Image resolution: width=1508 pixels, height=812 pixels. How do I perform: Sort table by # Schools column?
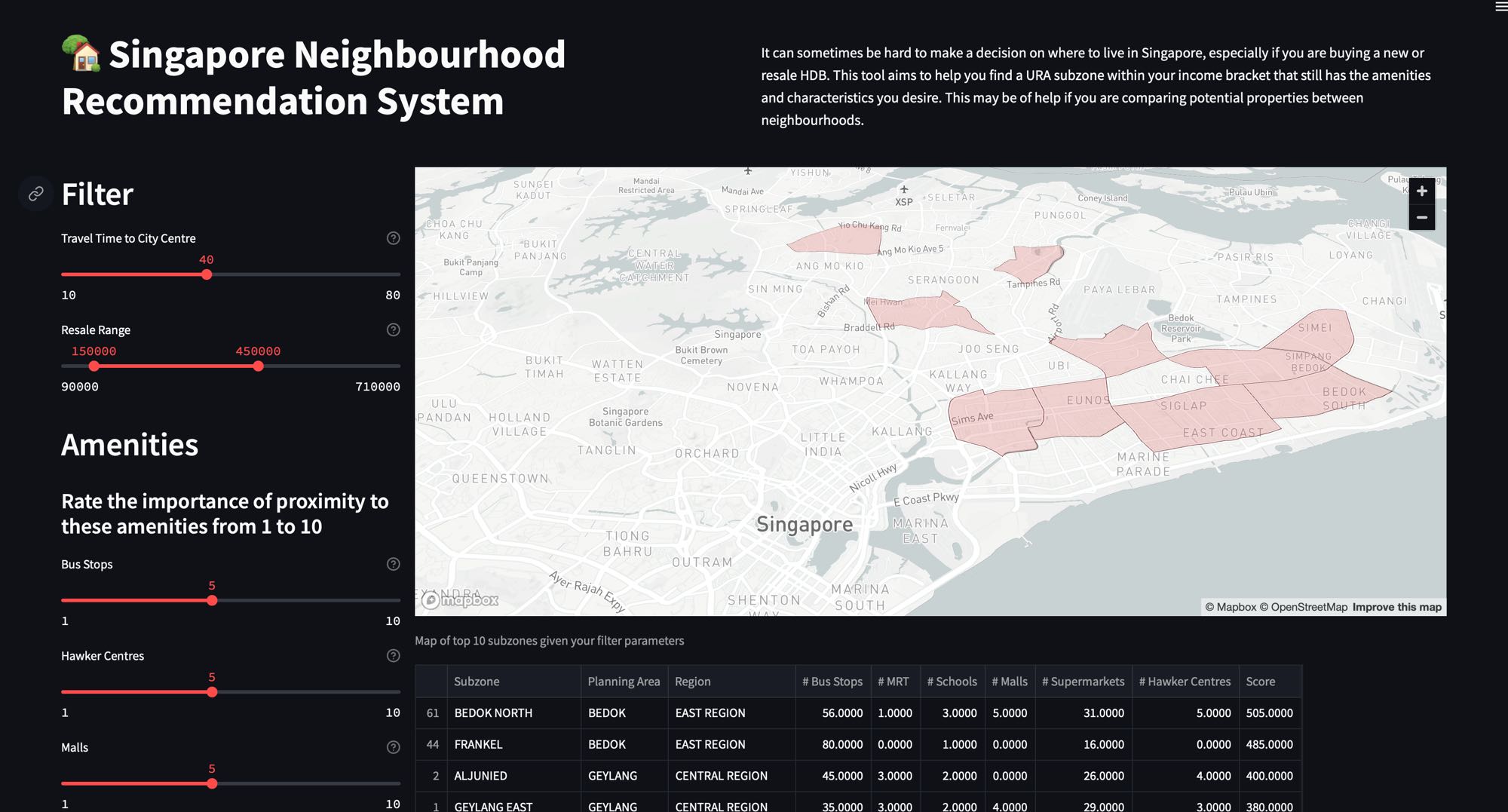[x=952, y=682]
